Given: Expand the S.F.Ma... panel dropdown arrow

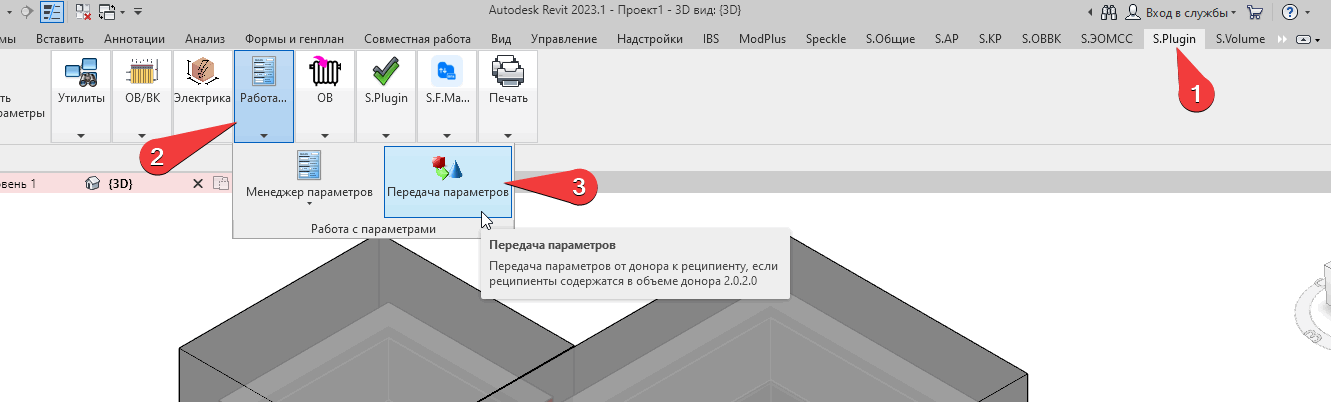Looking at the screenshot, I should click(x=447, y=134).
